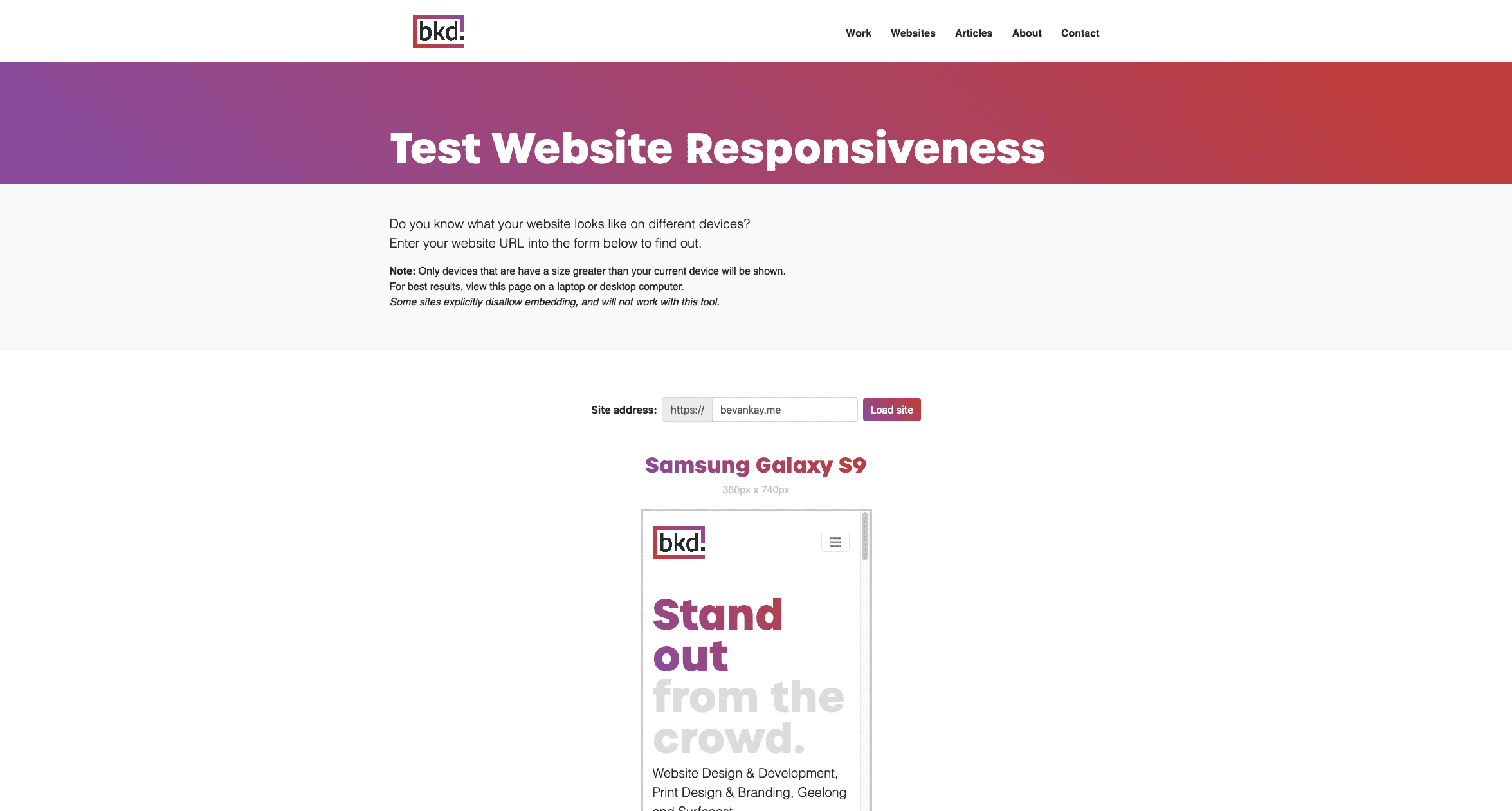The width and height of the screenshot is (1512, 811).
Task: Expand the Samsung Galaxy S9 preview section
Action: coord(756,464)
